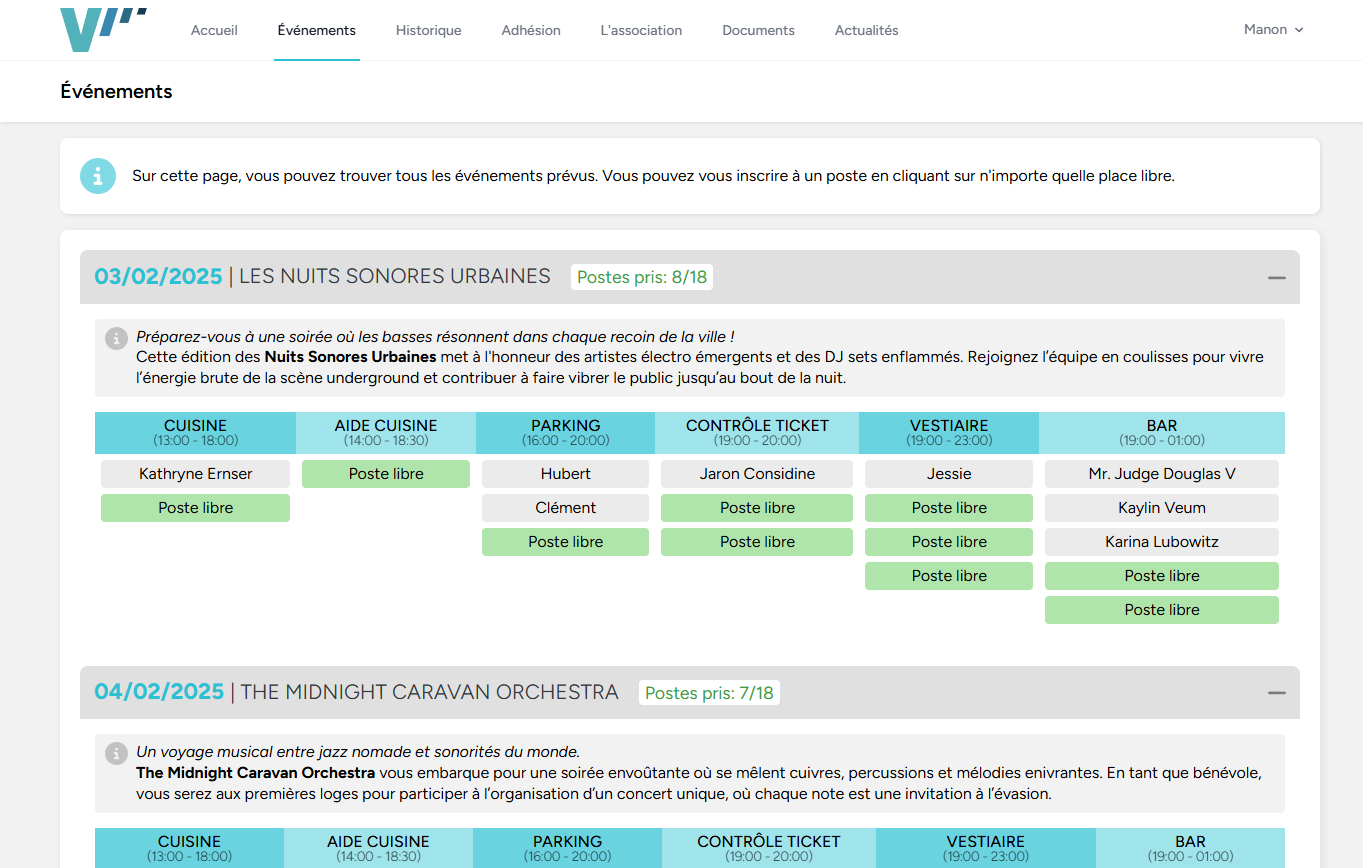Click Kathryne Ernser's Cuisine assignment
Image resolution: width=1363 pixels, height=868 pixels.
(195, 473)
